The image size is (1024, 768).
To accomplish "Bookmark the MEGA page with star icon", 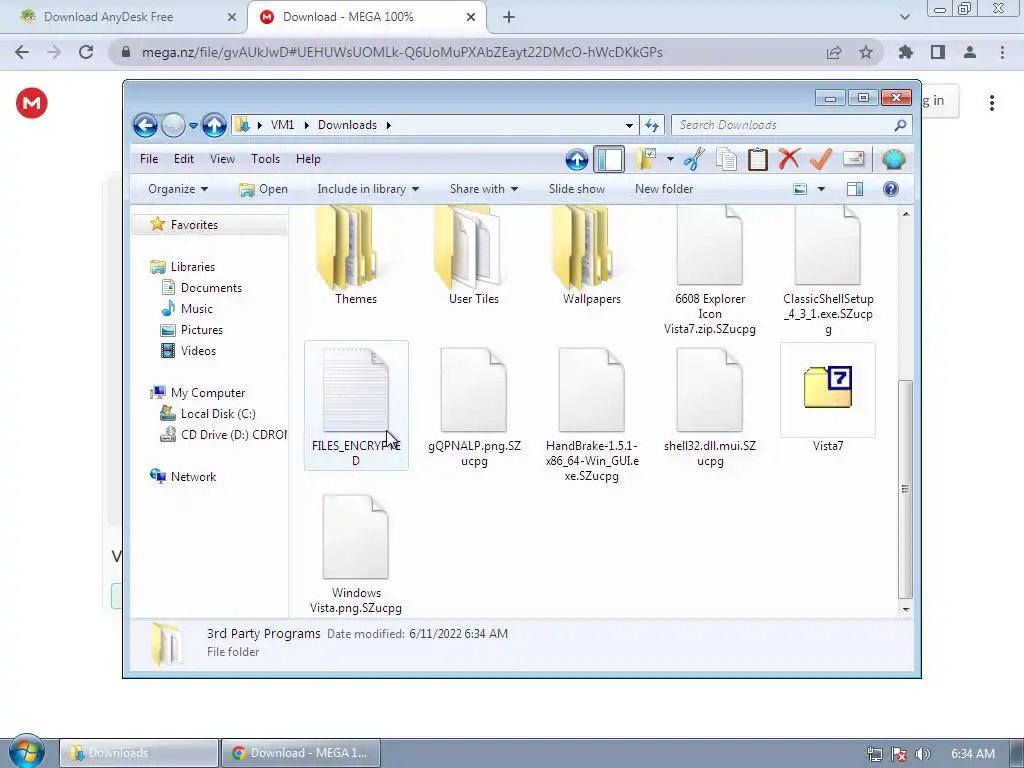I will [x=866, y=52].
